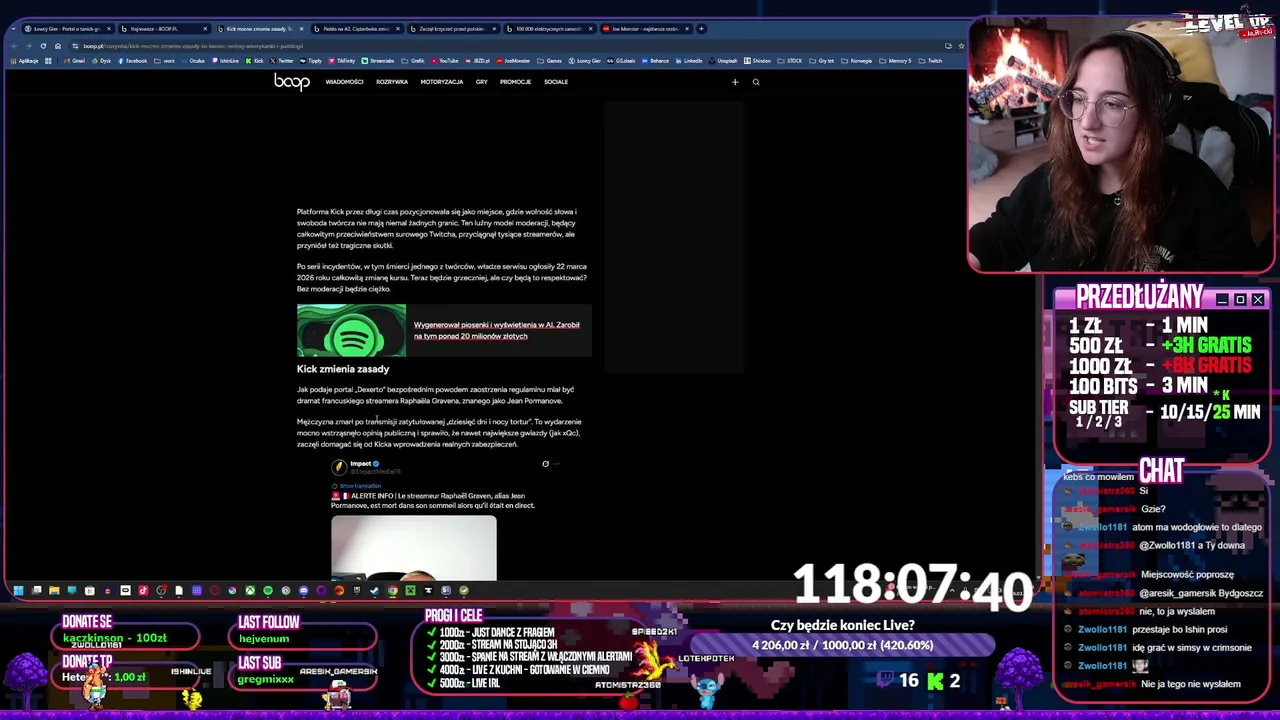The image size is (1280, 720).
Task: Open the LinkedIn bookmark
Action: (688, 61)
